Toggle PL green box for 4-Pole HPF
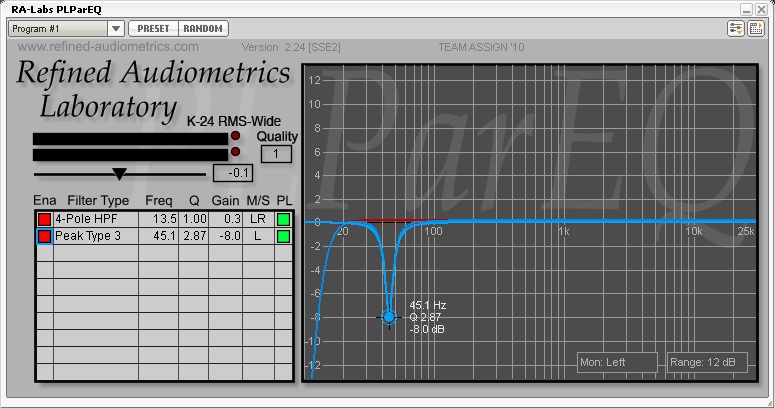775x409 pixels. pyautogui.click(x=284, y=219)
